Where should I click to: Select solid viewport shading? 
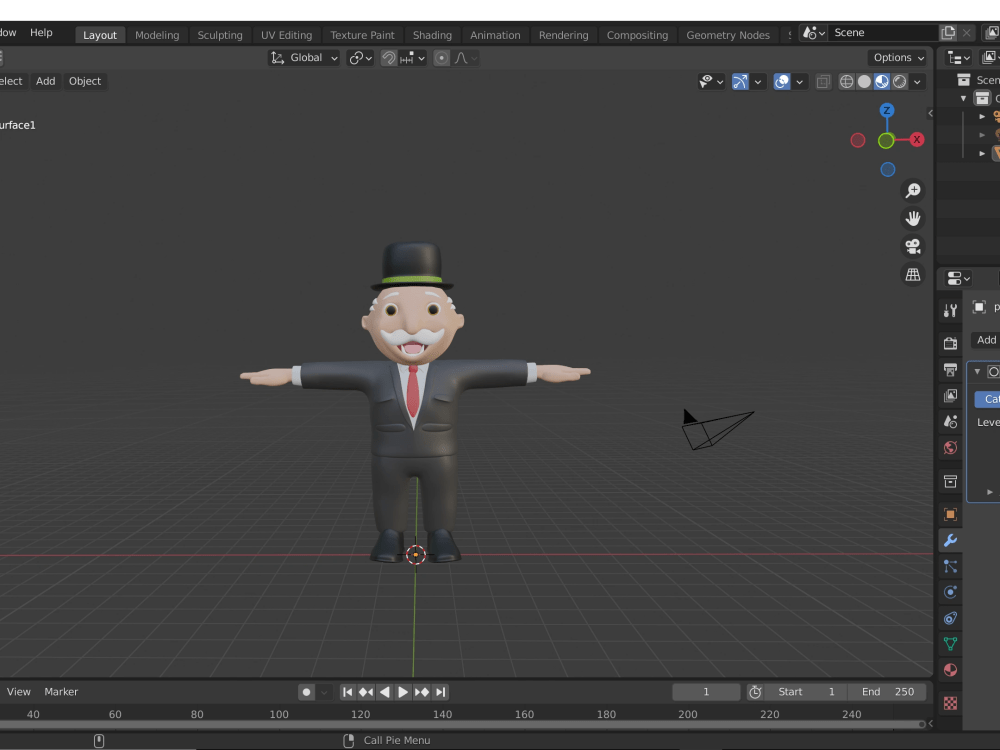[864, 82]
